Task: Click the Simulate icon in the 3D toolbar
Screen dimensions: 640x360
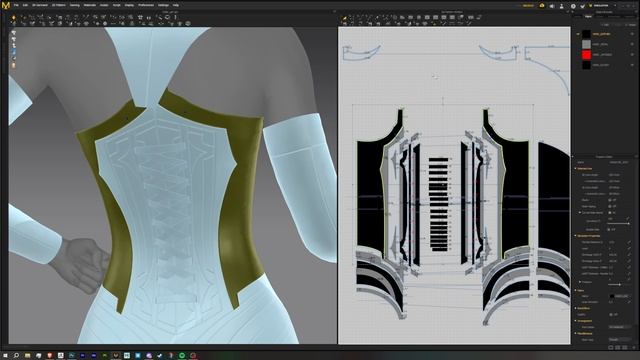Action: point(13,18)
